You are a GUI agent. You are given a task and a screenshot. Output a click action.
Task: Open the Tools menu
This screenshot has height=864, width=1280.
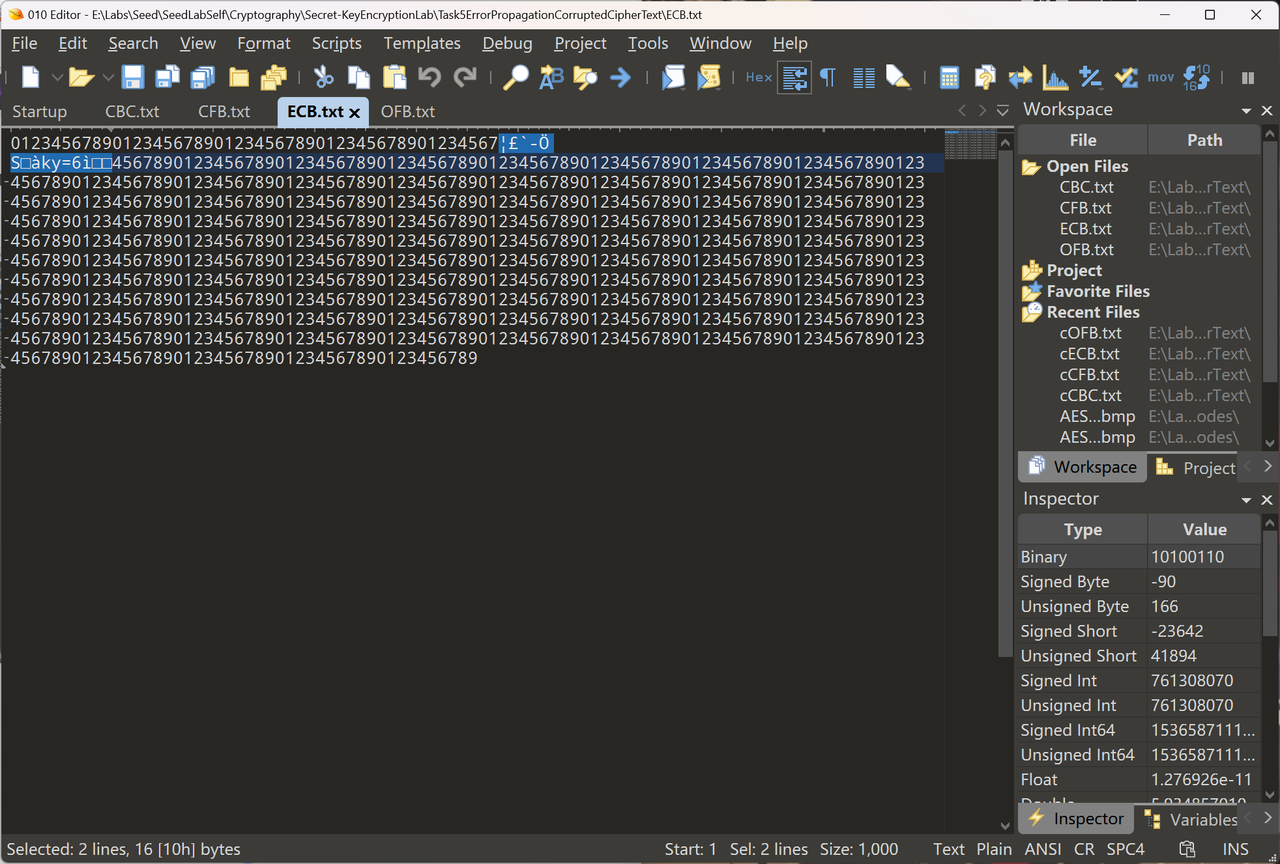pyautogui.click(x=648, y=43)
